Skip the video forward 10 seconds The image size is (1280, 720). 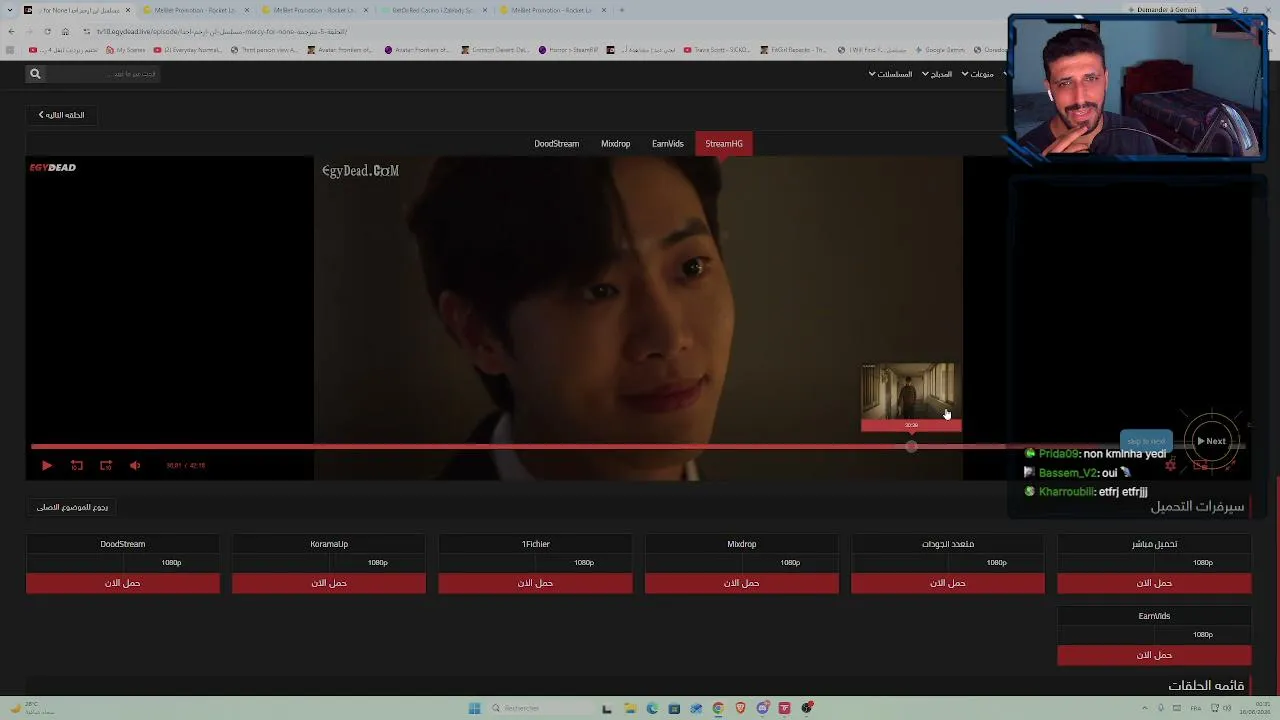click(106, 465)
